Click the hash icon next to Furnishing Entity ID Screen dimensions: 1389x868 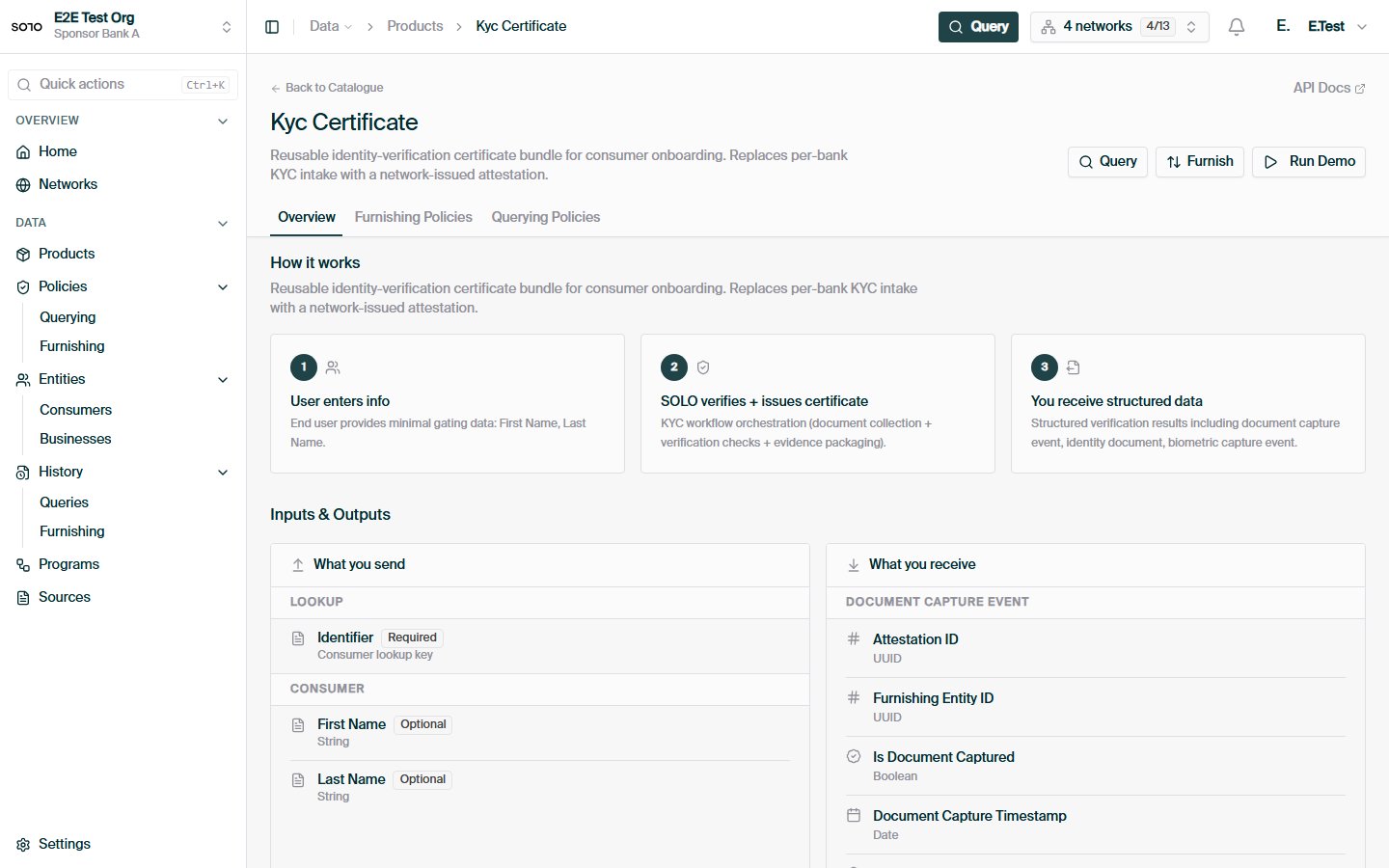pyautogui.click(x=854, y=697)
